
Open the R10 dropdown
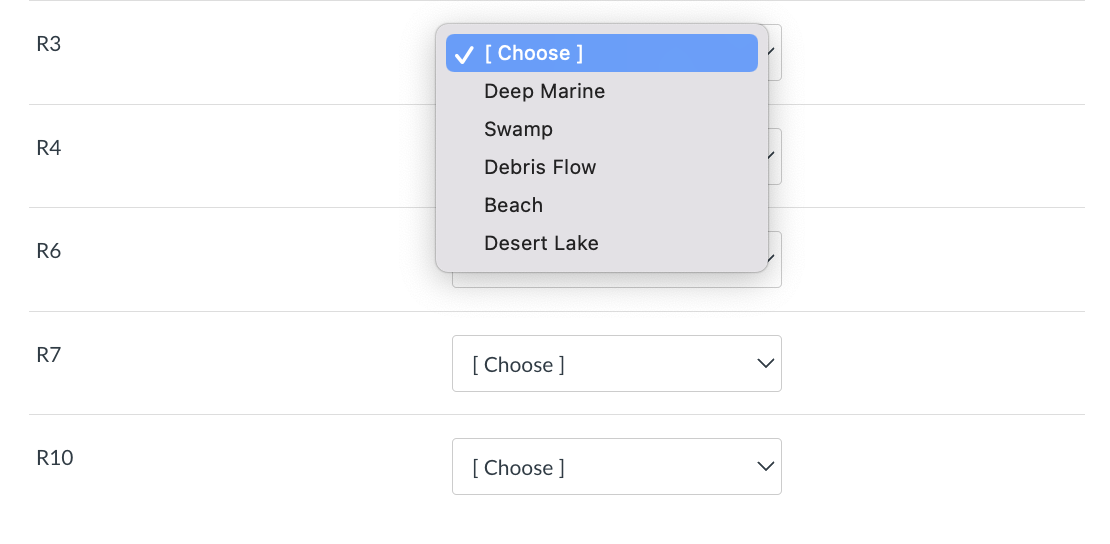[x=616, y=467]
